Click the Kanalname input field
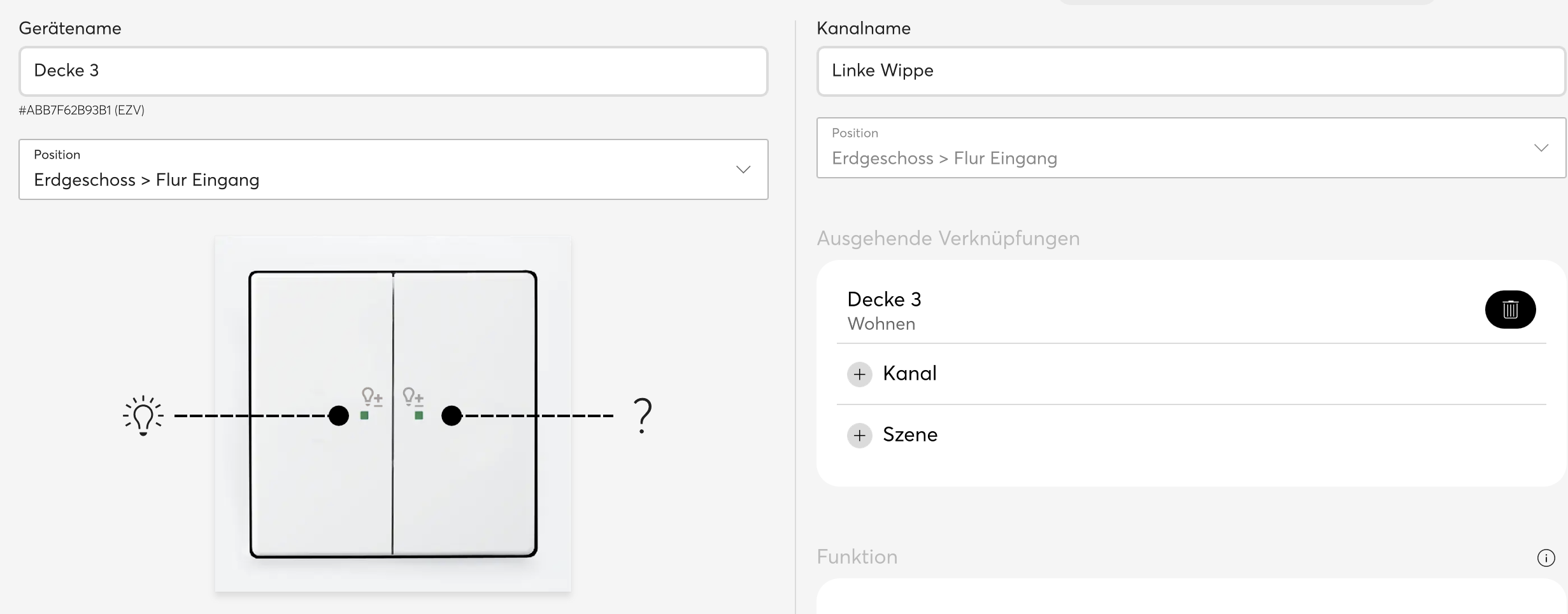This screenshot has height=614, width=1568. (x=1190, y=71)
